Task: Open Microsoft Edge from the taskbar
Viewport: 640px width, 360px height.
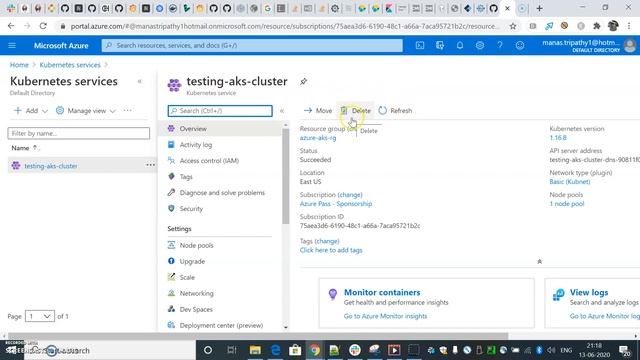Action: coord(276,350)
